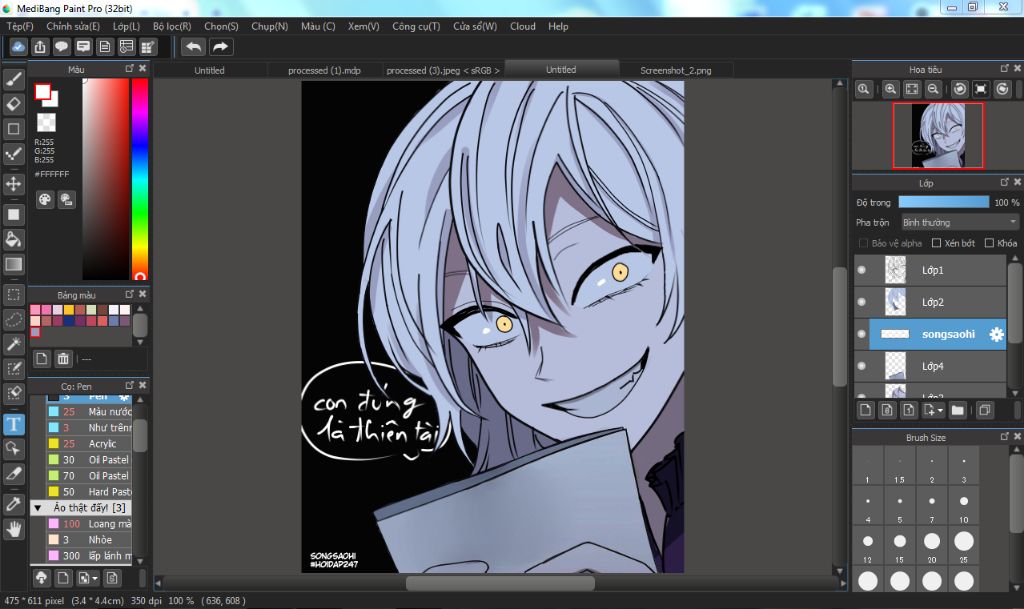Image resolution: width=1024 pixels, height=609 pixels.
Task: Open the color palette wheel icon
Action: [x=44, y=200]
